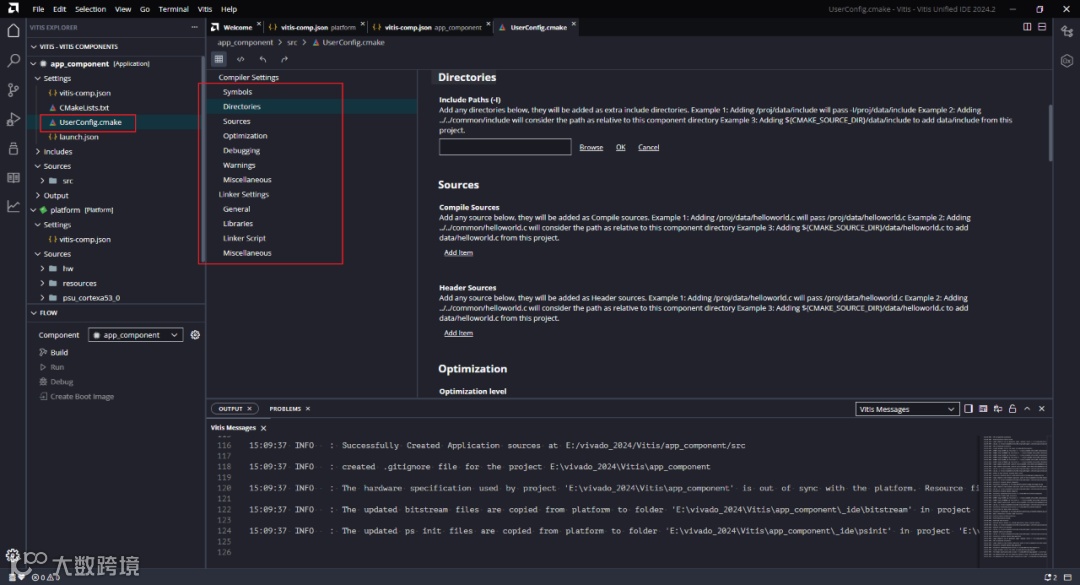Select Linker Script under Linker Settings
Image resolution: width=1080 pixels, height=585 pixels.
click(x=245, y=238)
